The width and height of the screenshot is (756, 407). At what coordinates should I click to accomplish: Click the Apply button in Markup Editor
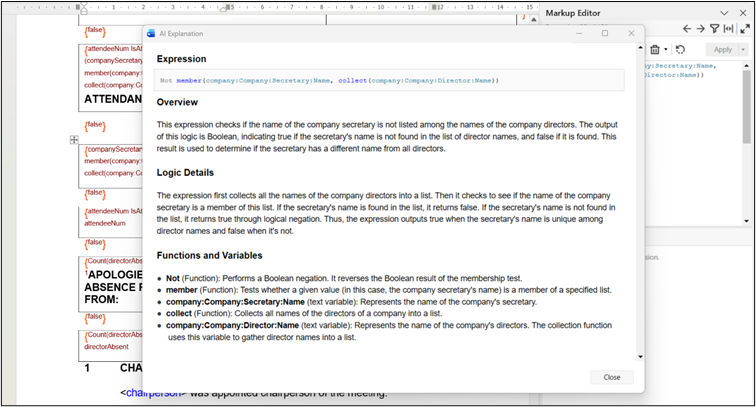(x=722, y=49)
